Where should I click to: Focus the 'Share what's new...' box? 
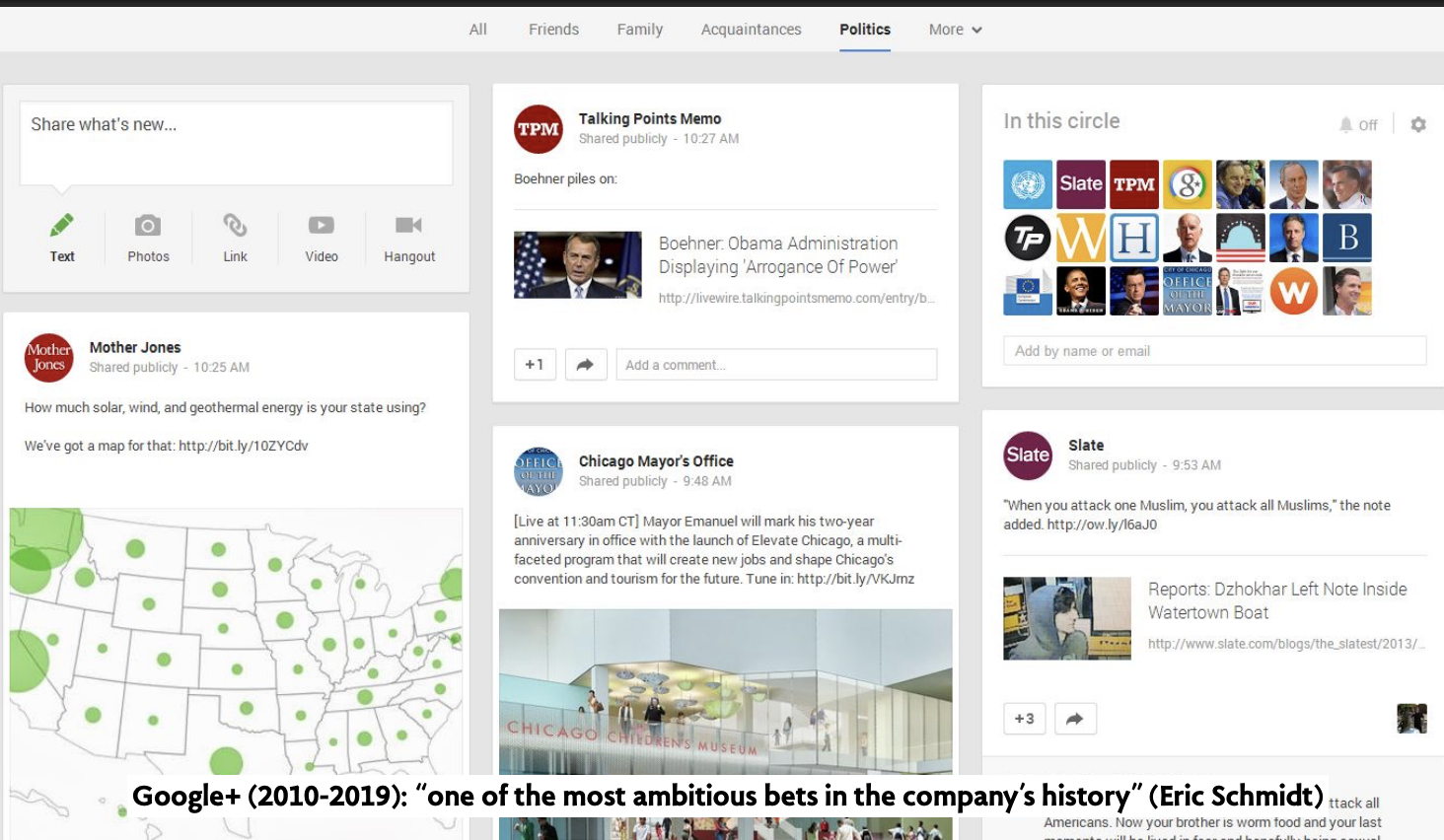(x=236, y=143)
